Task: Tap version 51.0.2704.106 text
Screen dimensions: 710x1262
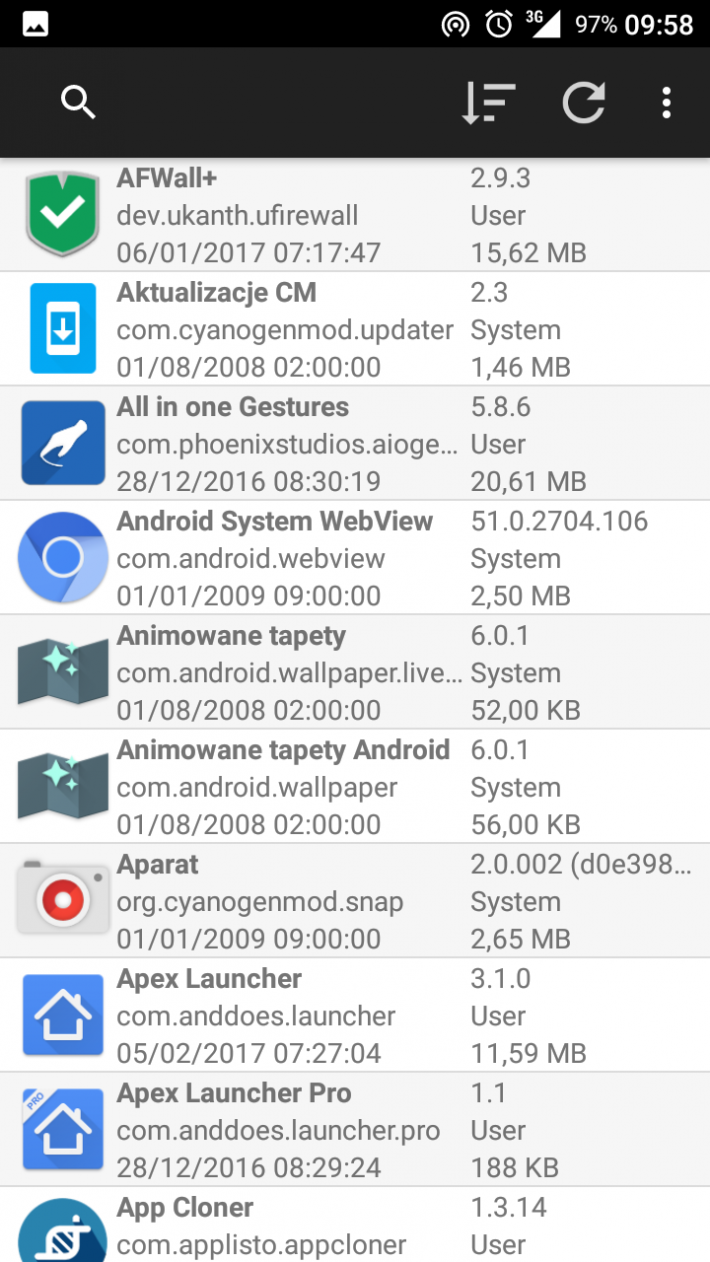Action: coord(559,521)
